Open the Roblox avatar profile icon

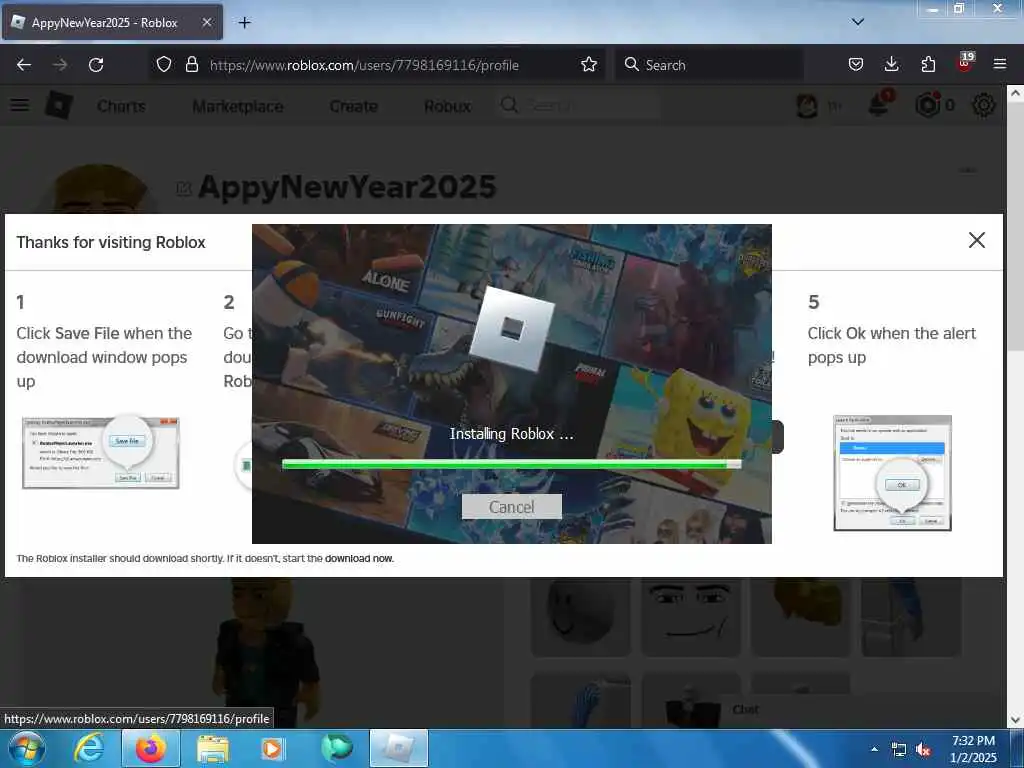(807, 105)
